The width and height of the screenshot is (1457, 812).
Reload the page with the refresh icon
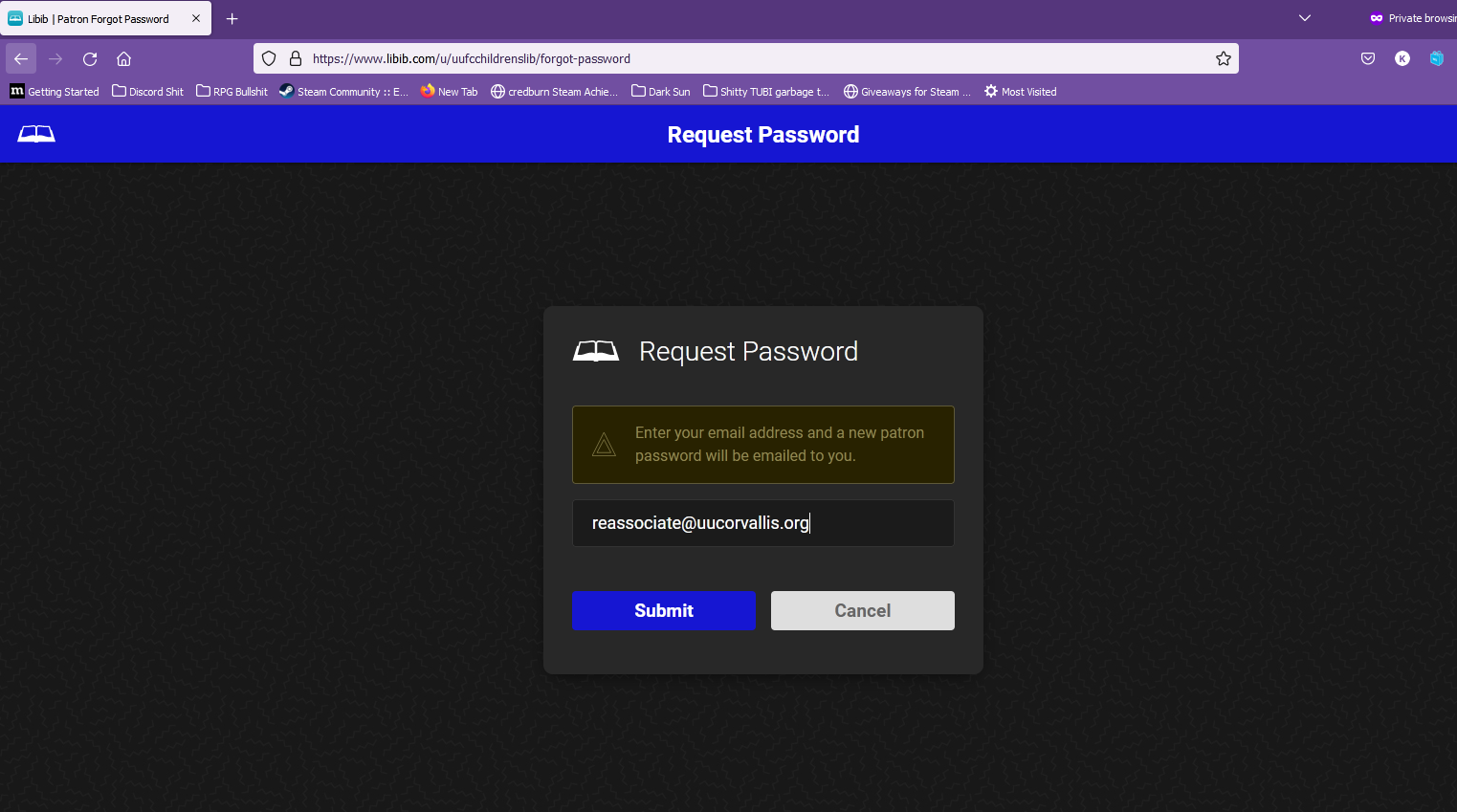tap(90, 59)
